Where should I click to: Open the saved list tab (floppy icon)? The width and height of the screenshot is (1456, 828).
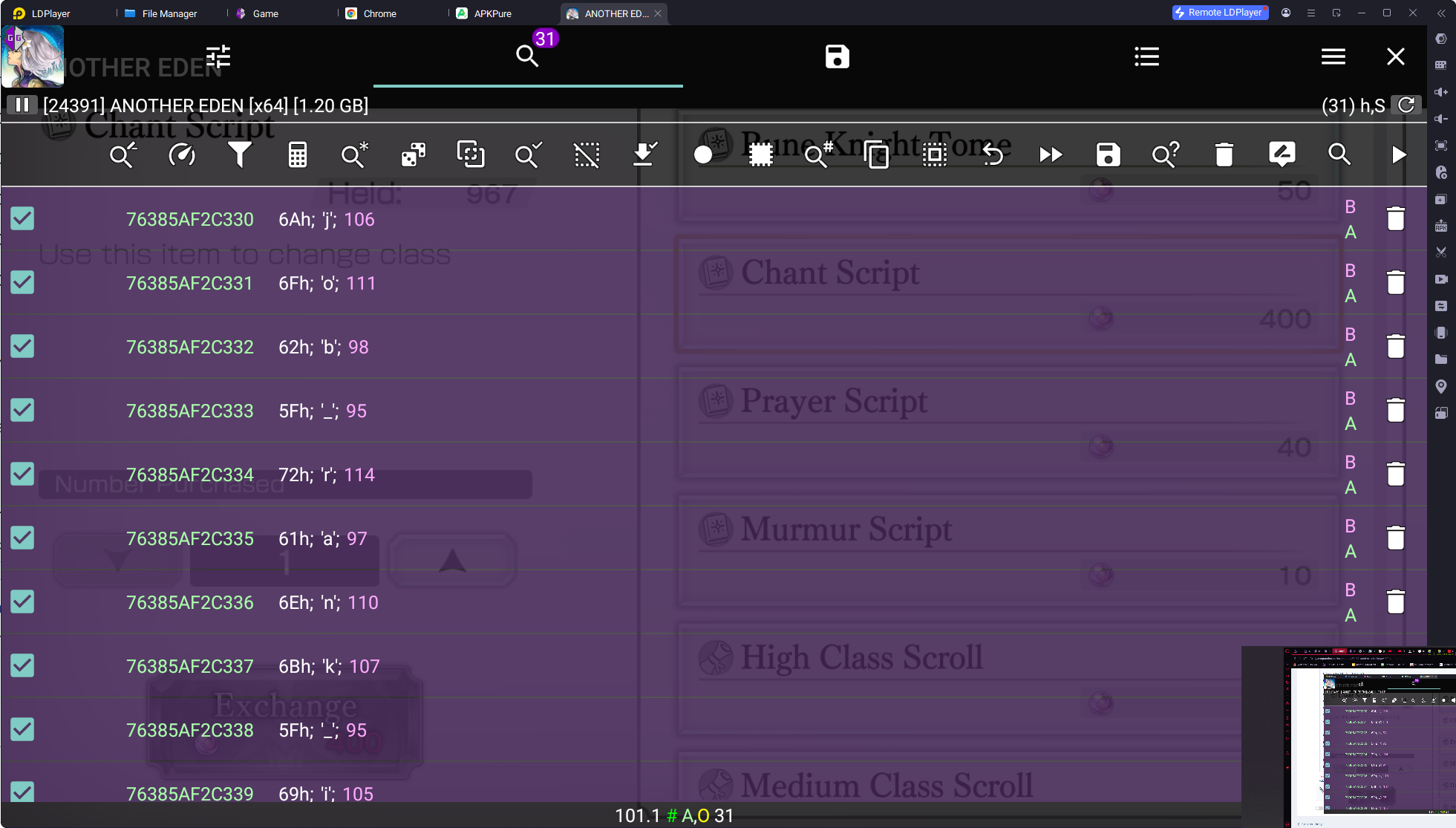pyautogui.click(x=838, y=56)
